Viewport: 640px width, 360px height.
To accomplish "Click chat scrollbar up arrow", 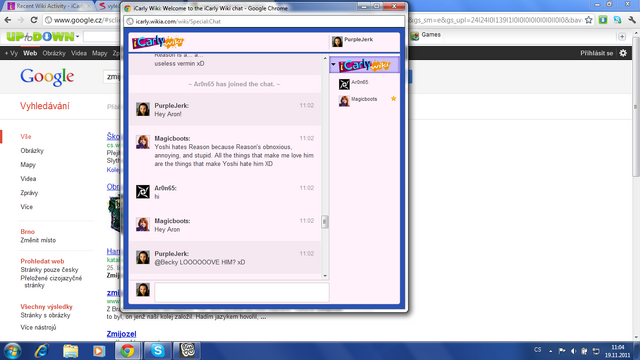I will [x=325, y=58].
